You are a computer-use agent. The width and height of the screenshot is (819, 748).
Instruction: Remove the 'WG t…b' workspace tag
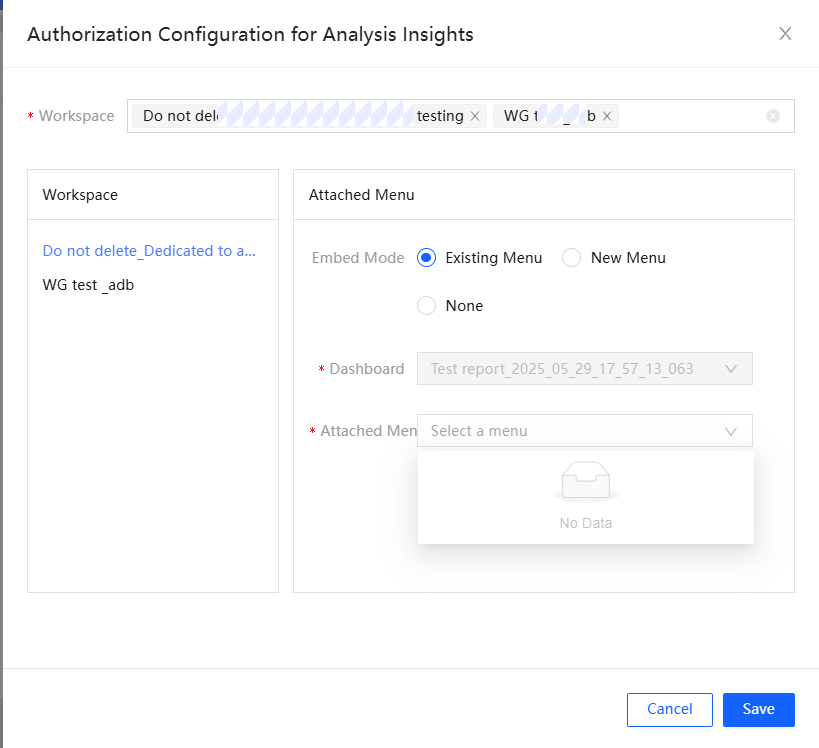coord(607,116)
